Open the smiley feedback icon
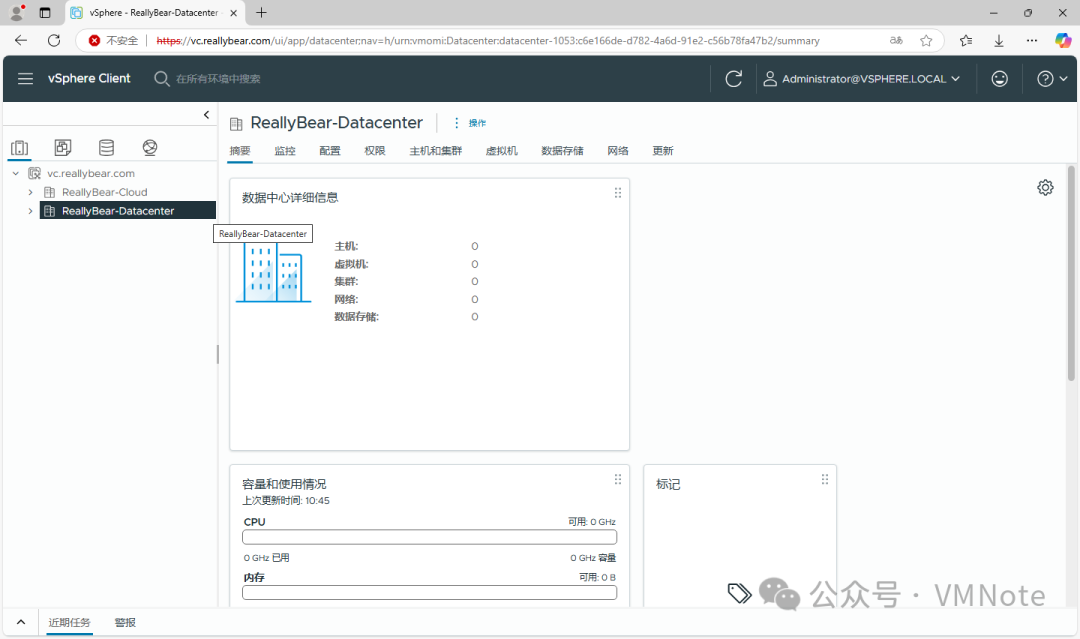Screen dimensions: 1080x639 pos(999,78)
